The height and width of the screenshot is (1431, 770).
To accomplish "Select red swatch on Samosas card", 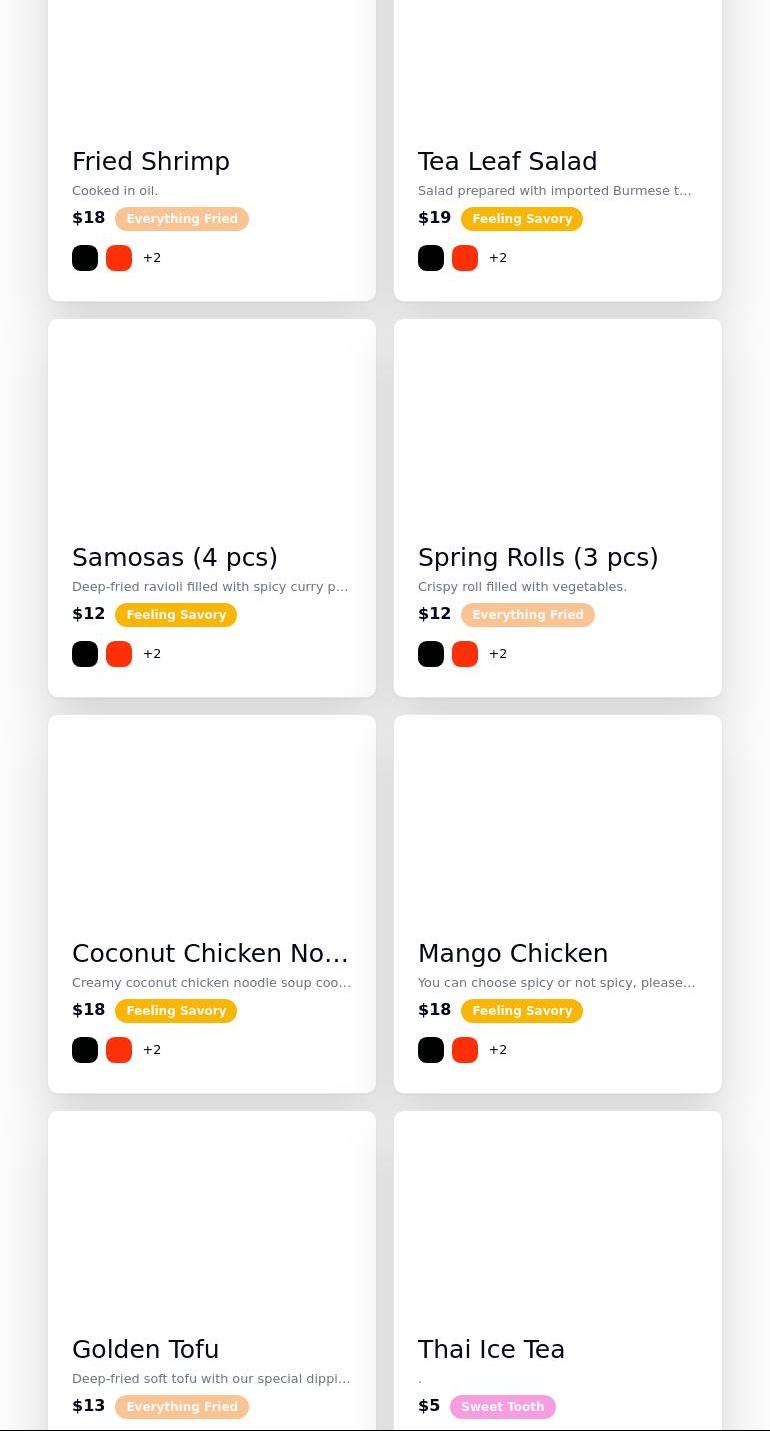I will 119,654.
